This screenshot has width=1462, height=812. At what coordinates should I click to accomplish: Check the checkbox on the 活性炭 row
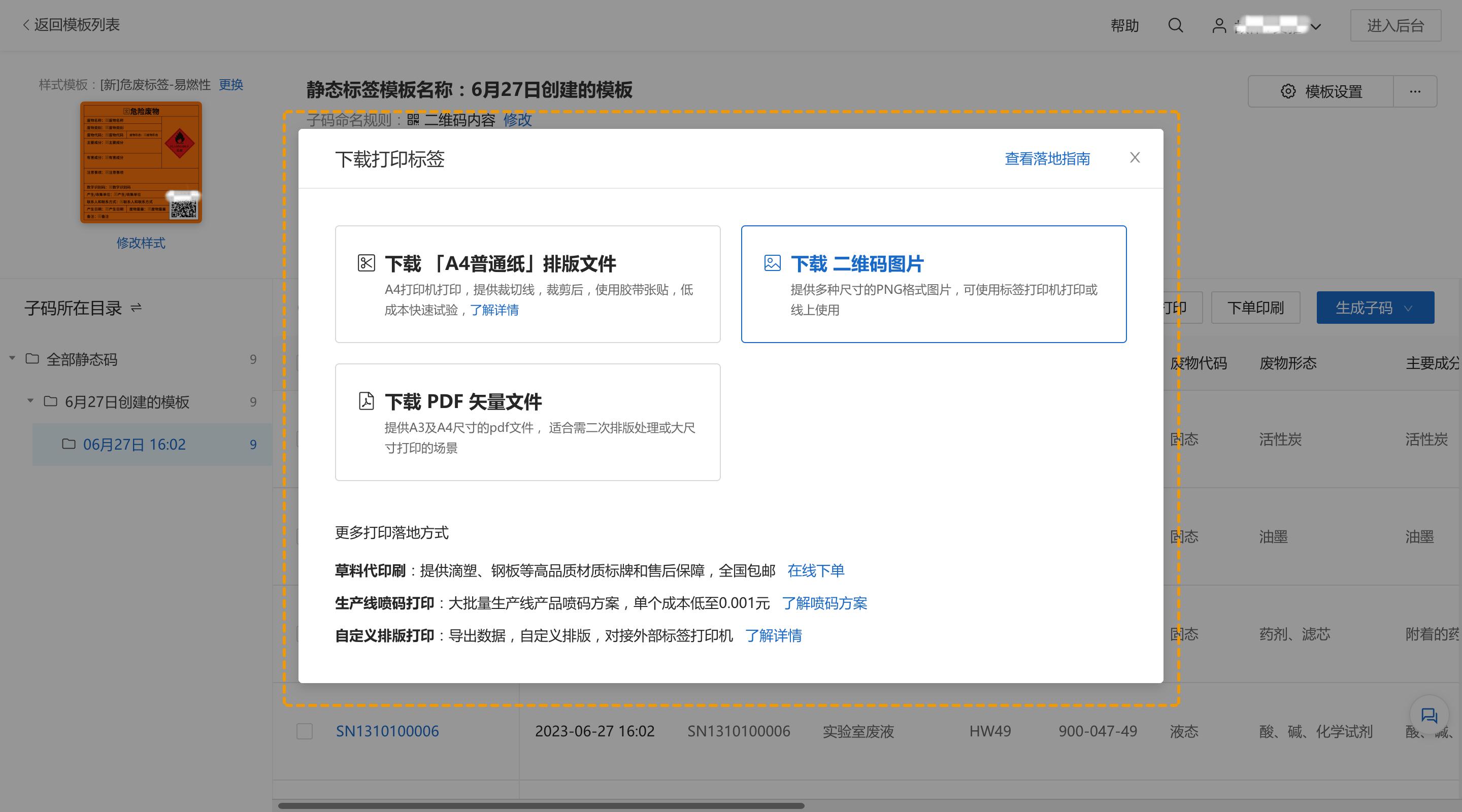click(x=305, y=438)
